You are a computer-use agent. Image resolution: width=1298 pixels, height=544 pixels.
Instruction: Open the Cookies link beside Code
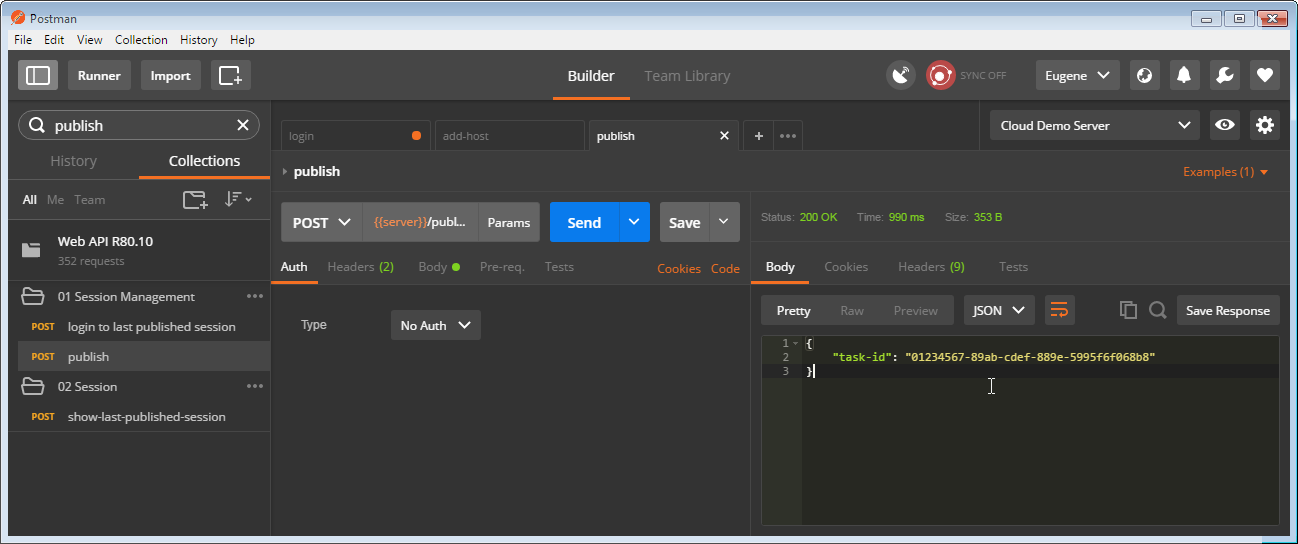tap(679, 268)
